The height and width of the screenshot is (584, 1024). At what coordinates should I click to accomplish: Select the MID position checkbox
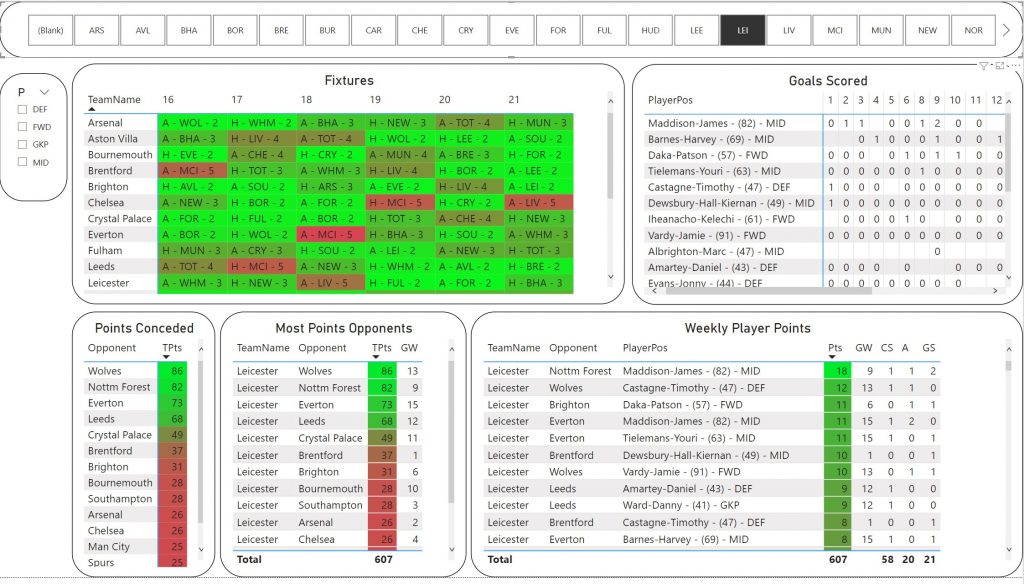click(x=22, y=162)
